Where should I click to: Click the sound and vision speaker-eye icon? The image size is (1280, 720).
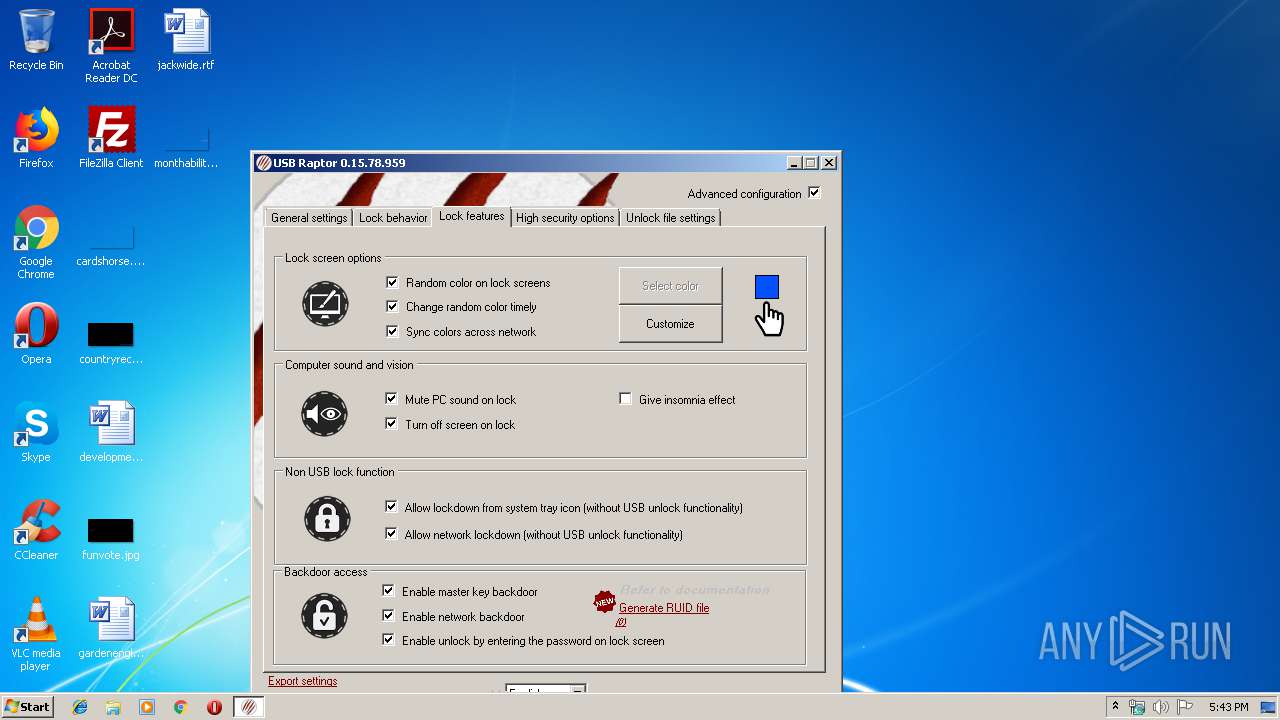325,413
